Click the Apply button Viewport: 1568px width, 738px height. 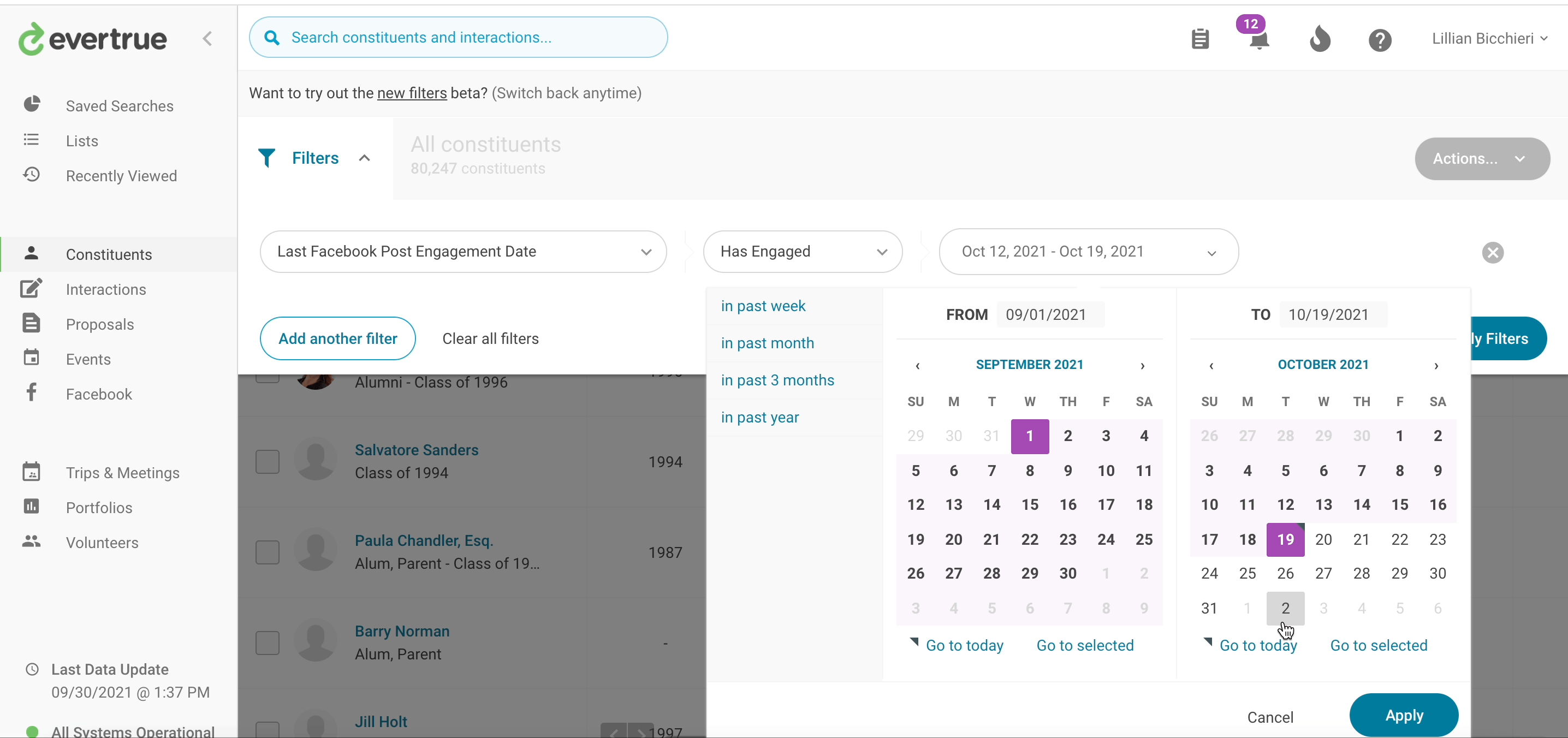pyautogui.click(x=1403, y=715)
